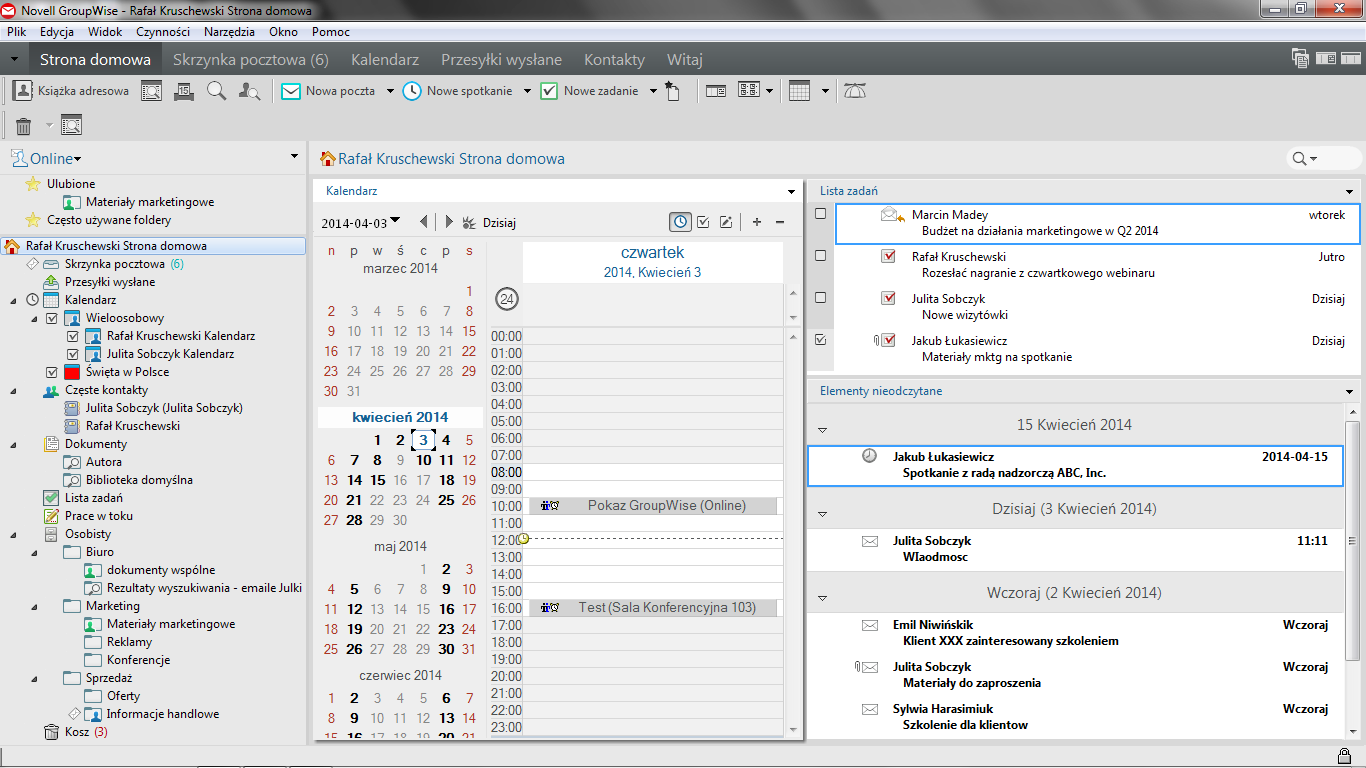Click the plus icon in calendar panel
Screen dimensions: 1366x768
tap(757, 222)
